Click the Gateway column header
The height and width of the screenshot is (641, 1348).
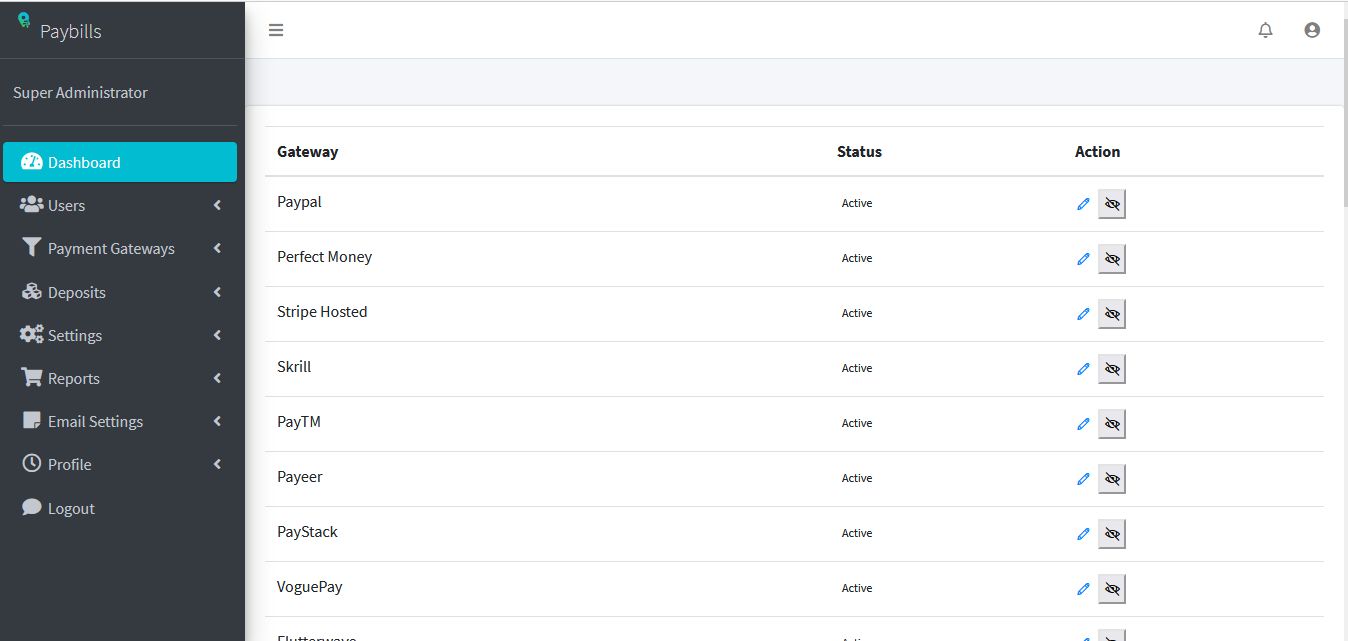[x=307, y=152]
